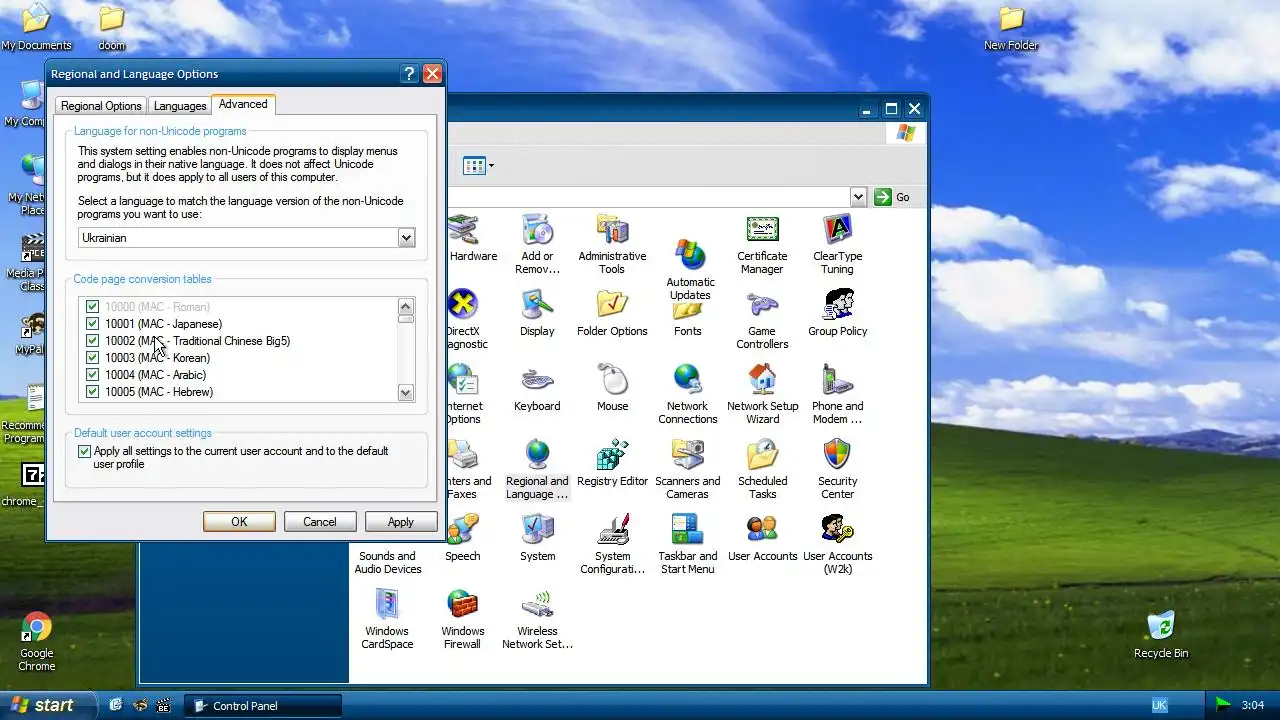1280x720 pixels.
Task: Open Windows Firewall icon
Action: click(462, 619)
